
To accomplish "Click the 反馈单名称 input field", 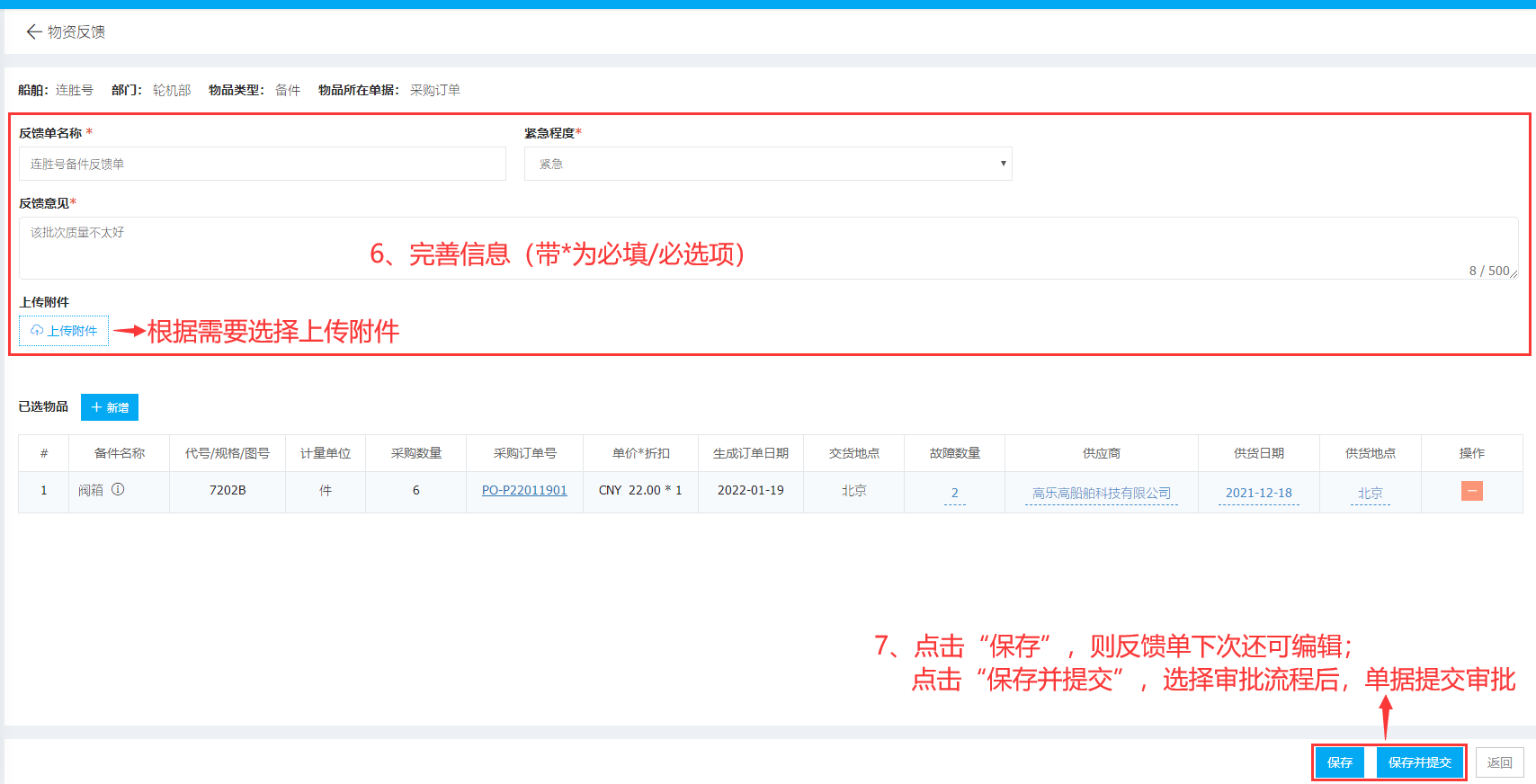I will coord(262,164).
